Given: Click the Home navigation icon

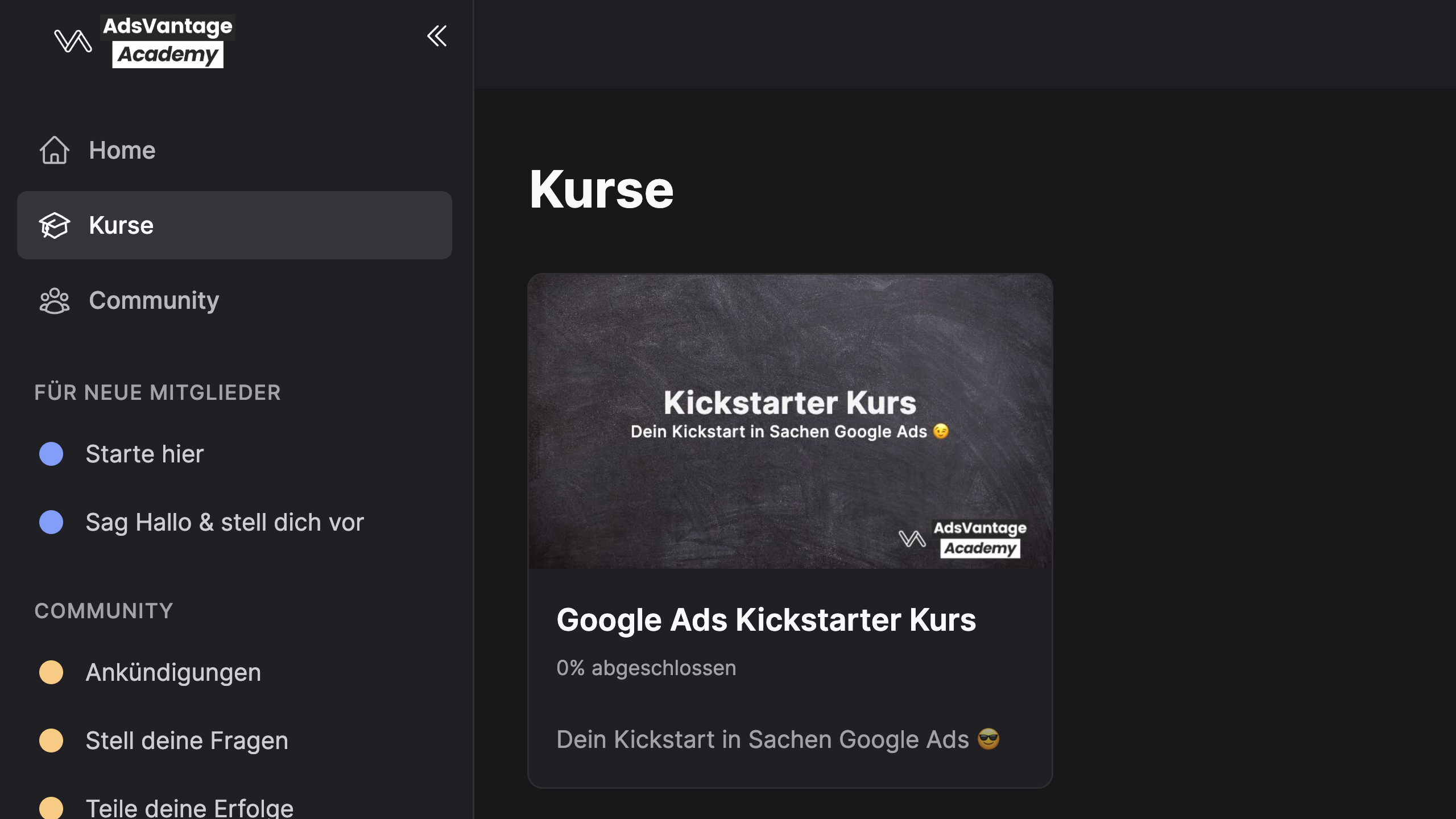Looking at the screenshot, I should point(54,149).
